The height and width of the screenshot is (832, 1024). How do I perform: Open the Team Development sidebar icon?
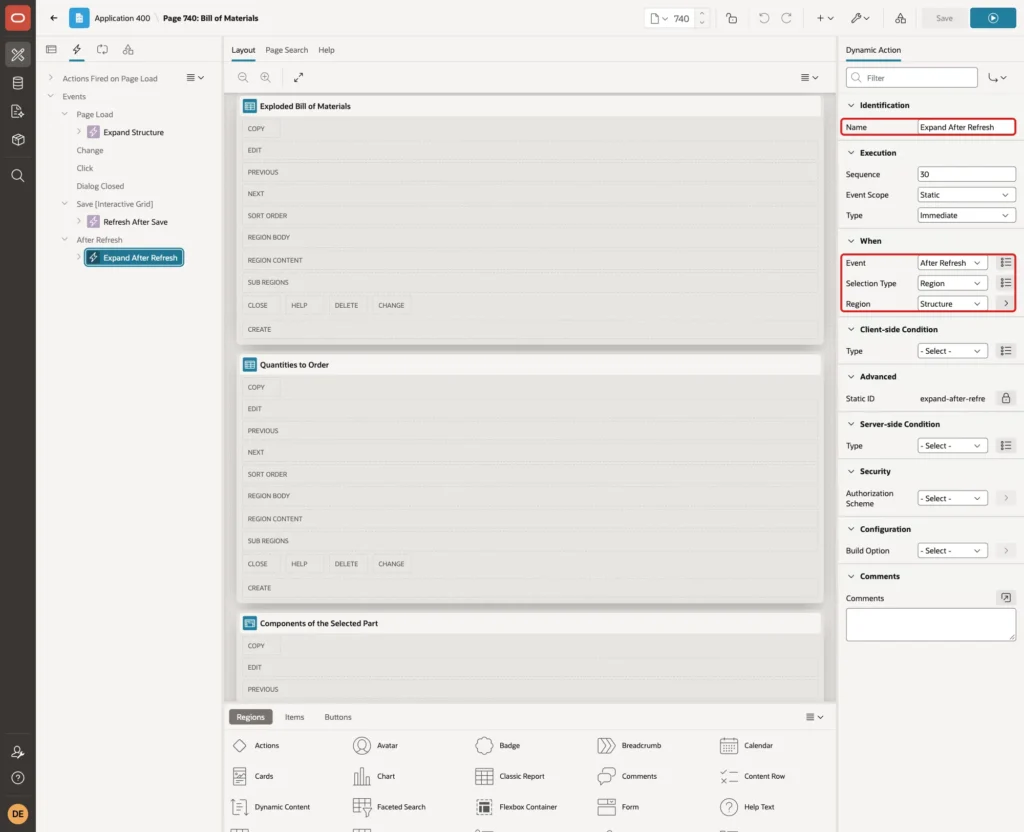tap(18, 112)
